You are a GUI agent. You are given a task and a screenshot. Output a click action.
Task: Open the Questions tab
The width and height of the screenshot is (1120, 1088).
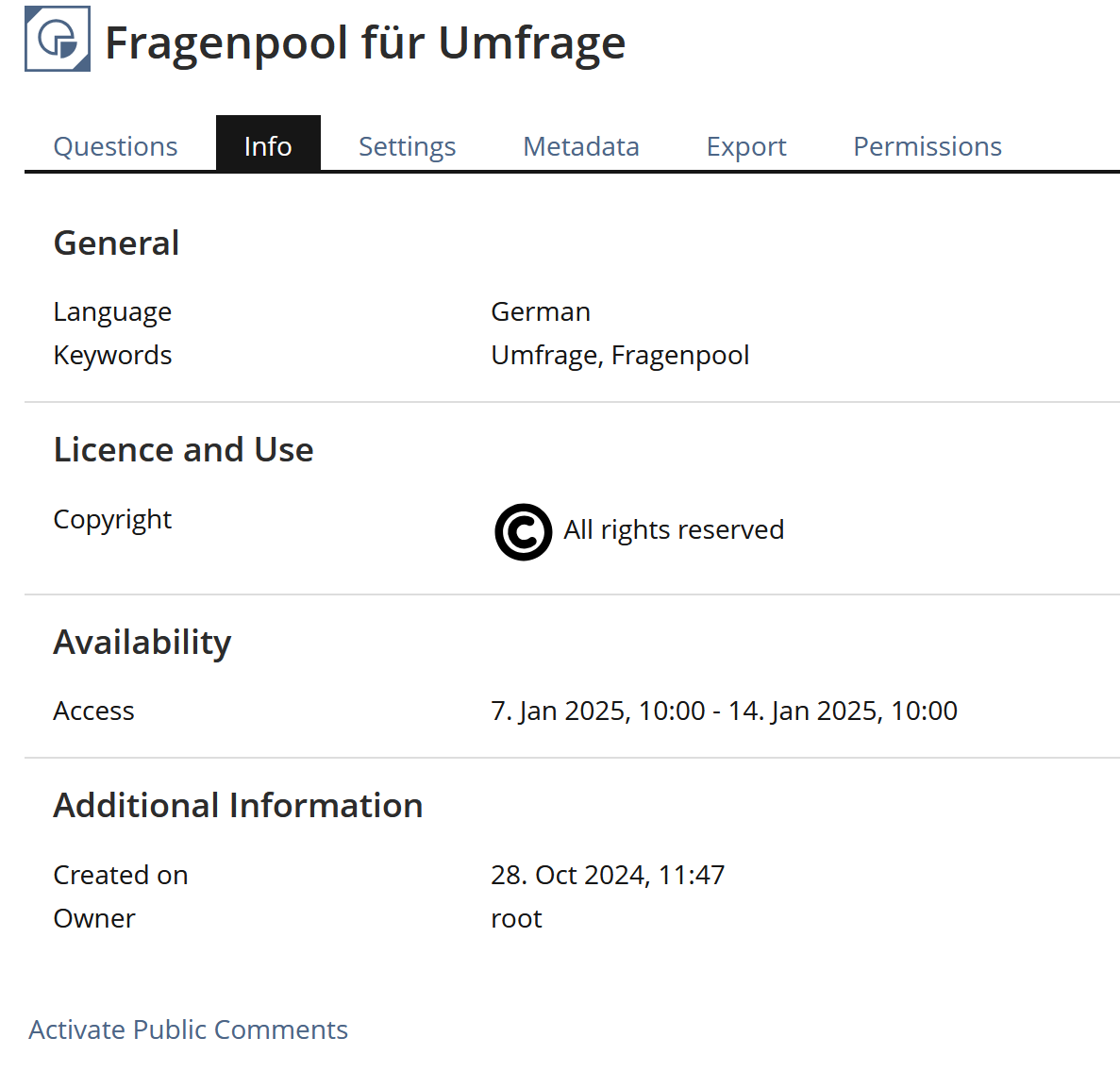click(115, 146)
